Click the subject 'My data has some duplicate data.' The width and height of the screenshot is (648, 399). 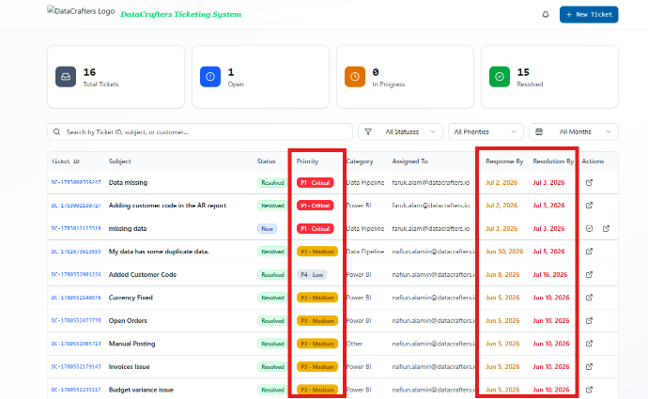pos(159,251)
